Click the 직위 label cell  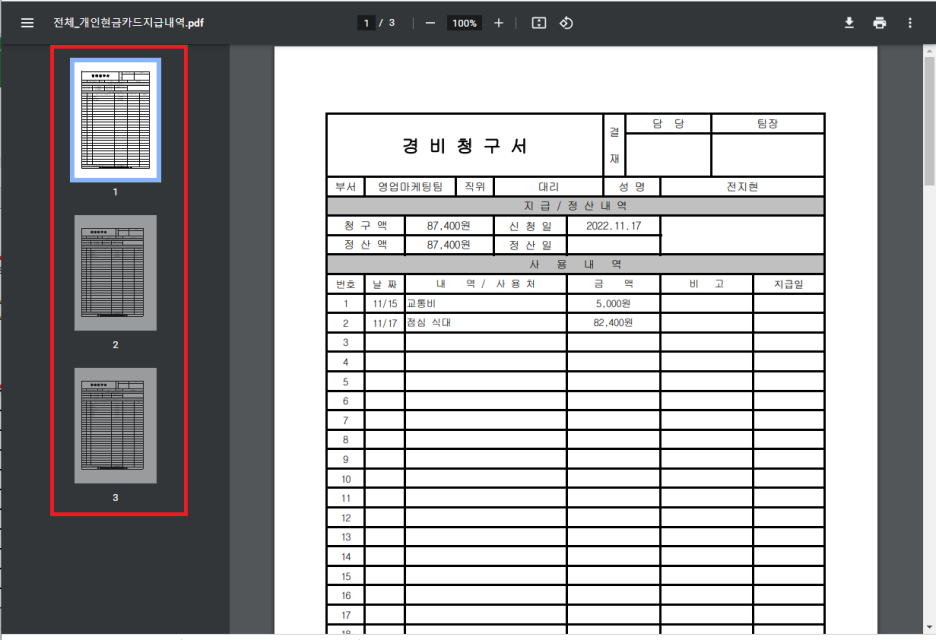(x=475, y=186)
